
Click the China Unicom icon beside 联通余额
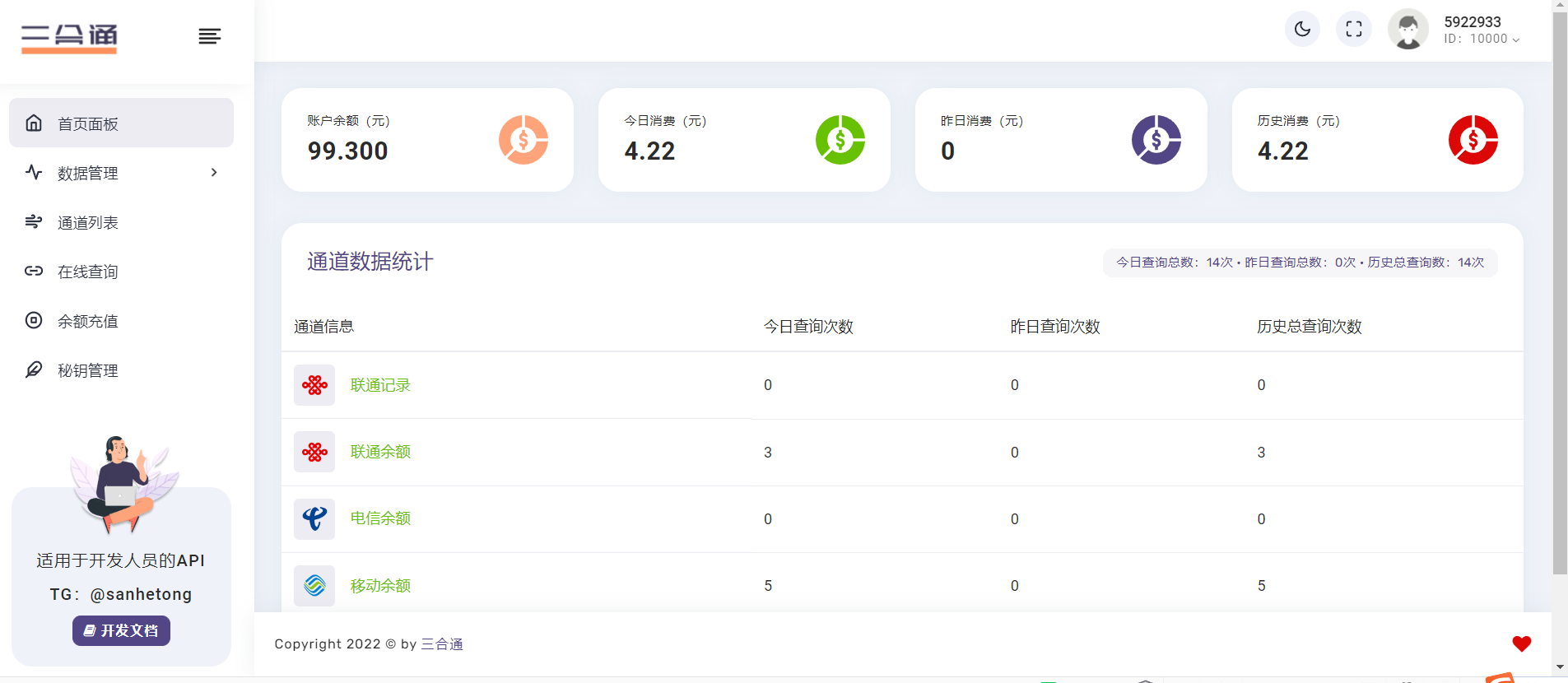point(314,452)
